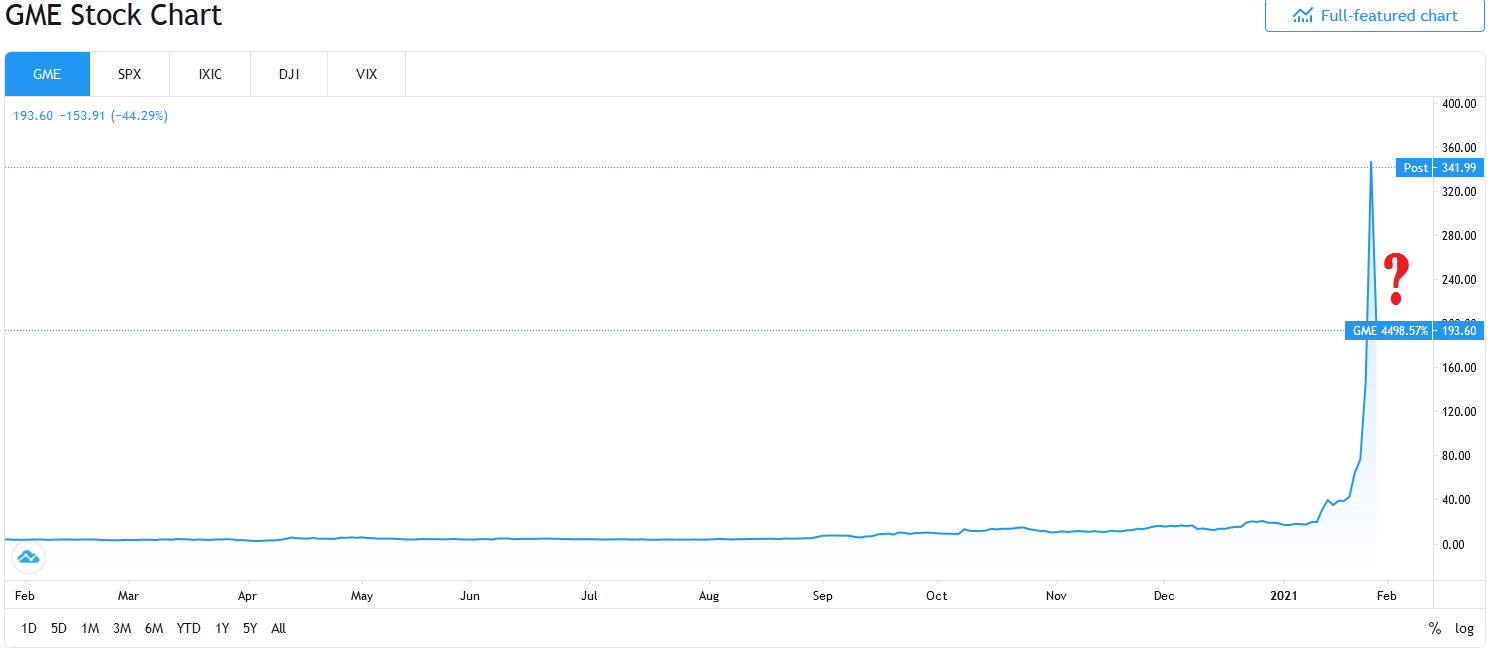Toggle percent scale mode
This screenshot has width=1492, height=648.
pyautogui.click(x=1435, y=629)
